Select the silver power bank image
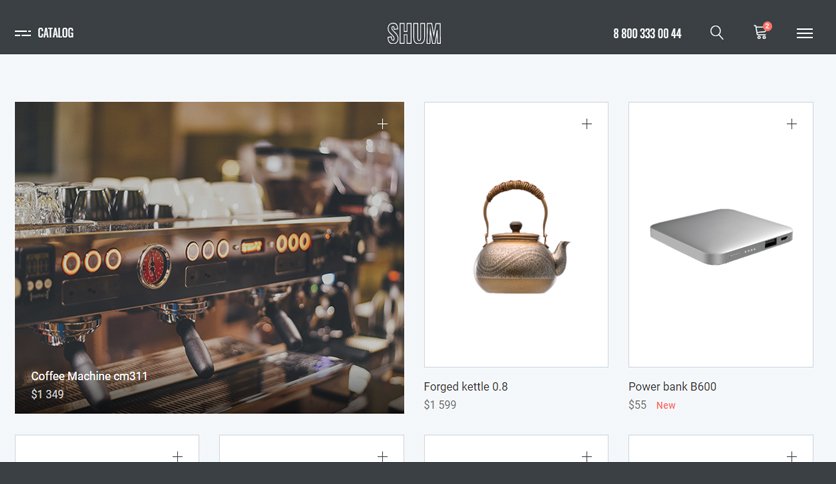Image resolution: width=836 pixels, height=484 pixels. pos(721,237)
